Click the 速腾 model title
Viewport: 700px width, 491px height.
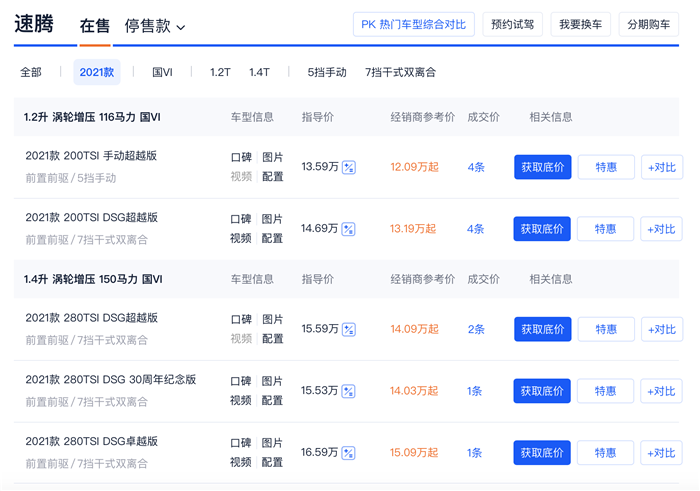[x=34, y=24]
